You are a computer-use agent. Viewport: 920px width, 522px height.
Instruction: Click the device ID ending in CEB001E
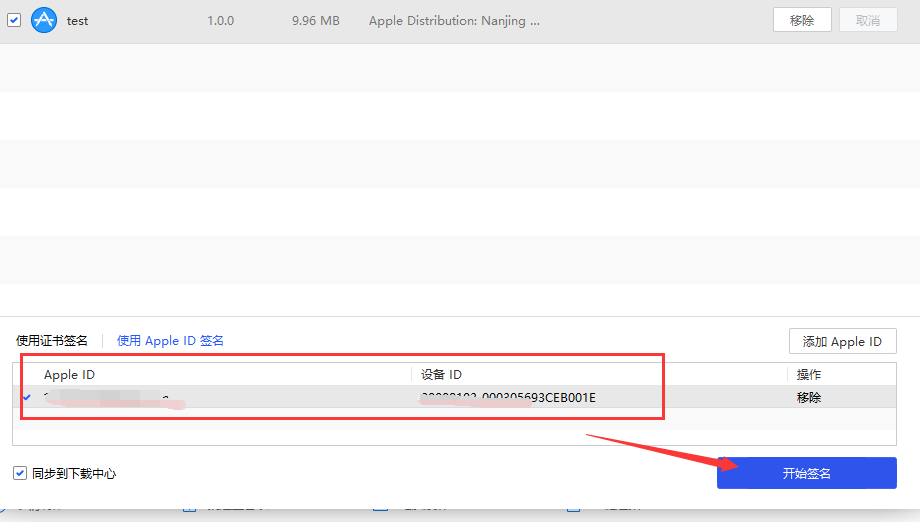508,398
